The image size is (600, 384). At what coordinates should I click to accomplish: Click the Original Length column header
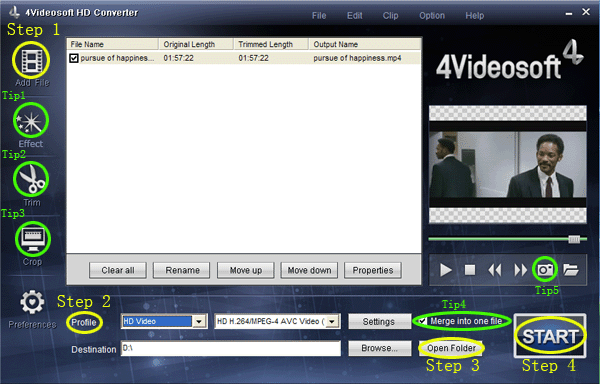tap(196, 44)
